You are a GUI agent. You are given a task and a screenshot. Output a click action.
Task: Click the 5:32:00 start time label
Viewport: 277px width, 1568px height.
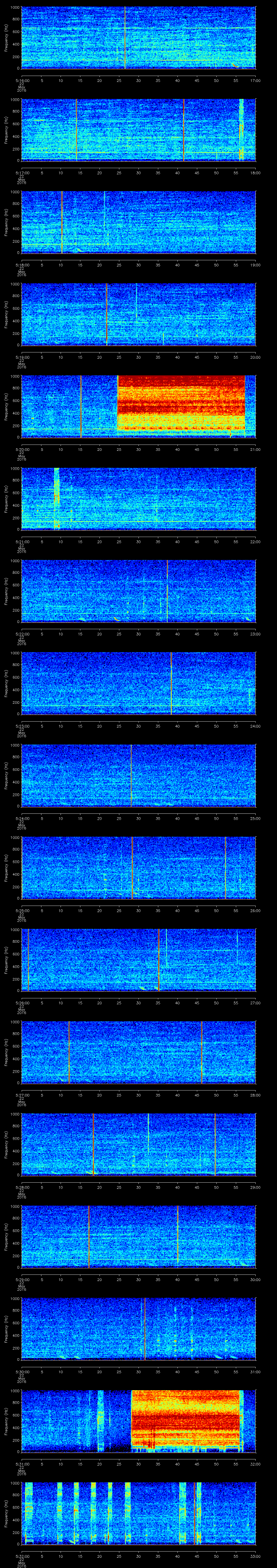[x=22, y=1556]
